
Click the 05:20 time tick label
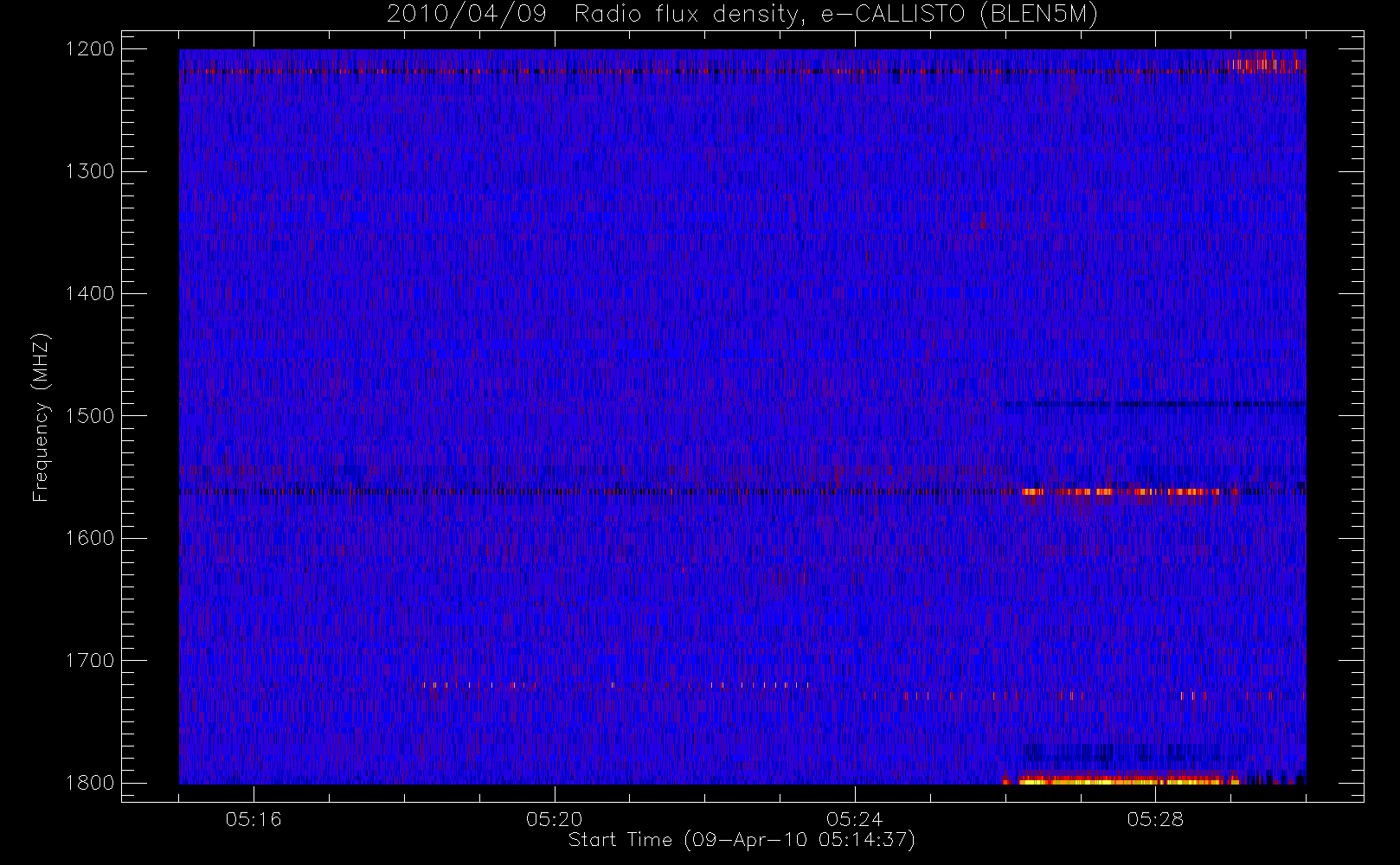click(554, 819)
